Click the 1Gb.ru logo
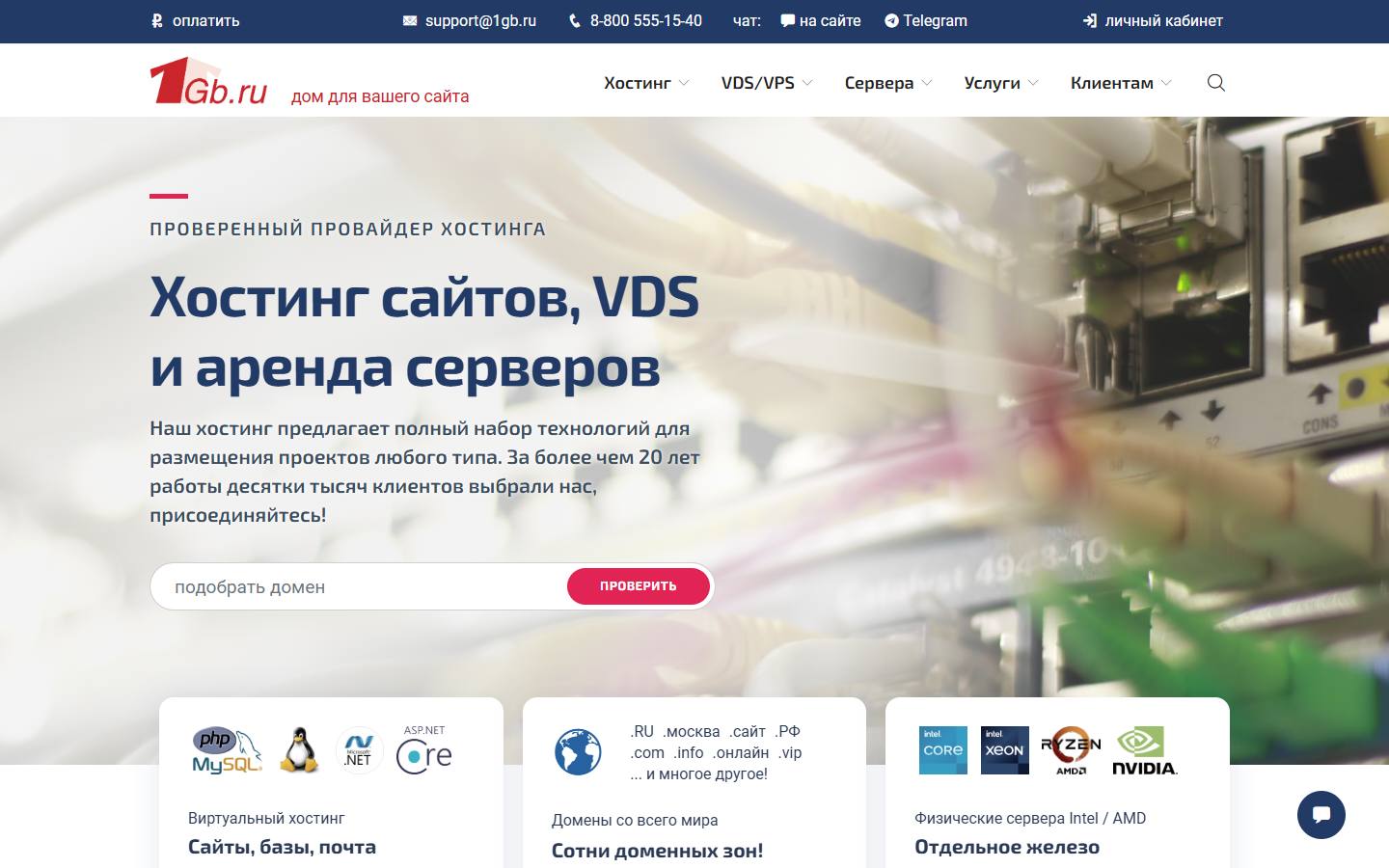Image resolution: width=1389 pixels, height=868 pixels. (x=208, y=81)
